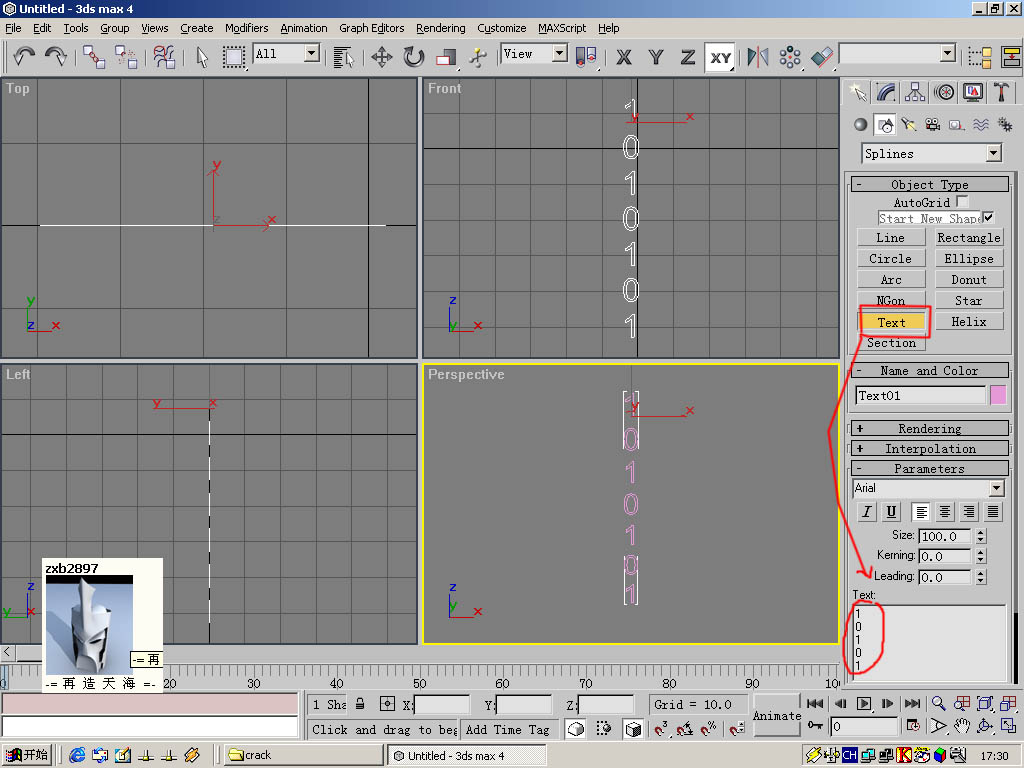Viewport: 1024px width, 768px height.
Task: Click the Select and Manipulate icon
Action: pos(477,57)
